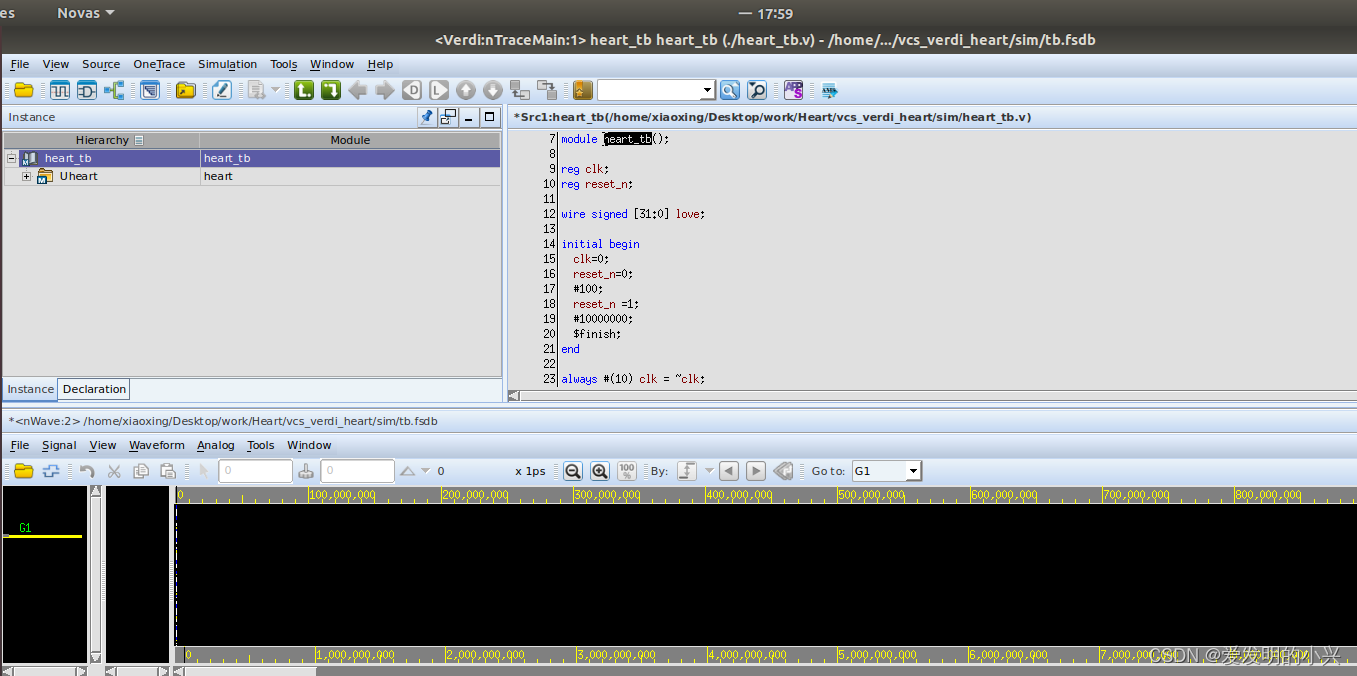The height and width of the screenshot is (676, 1357).
Task: Click the round up-arrow icon
Action: [x=466, y=91]
